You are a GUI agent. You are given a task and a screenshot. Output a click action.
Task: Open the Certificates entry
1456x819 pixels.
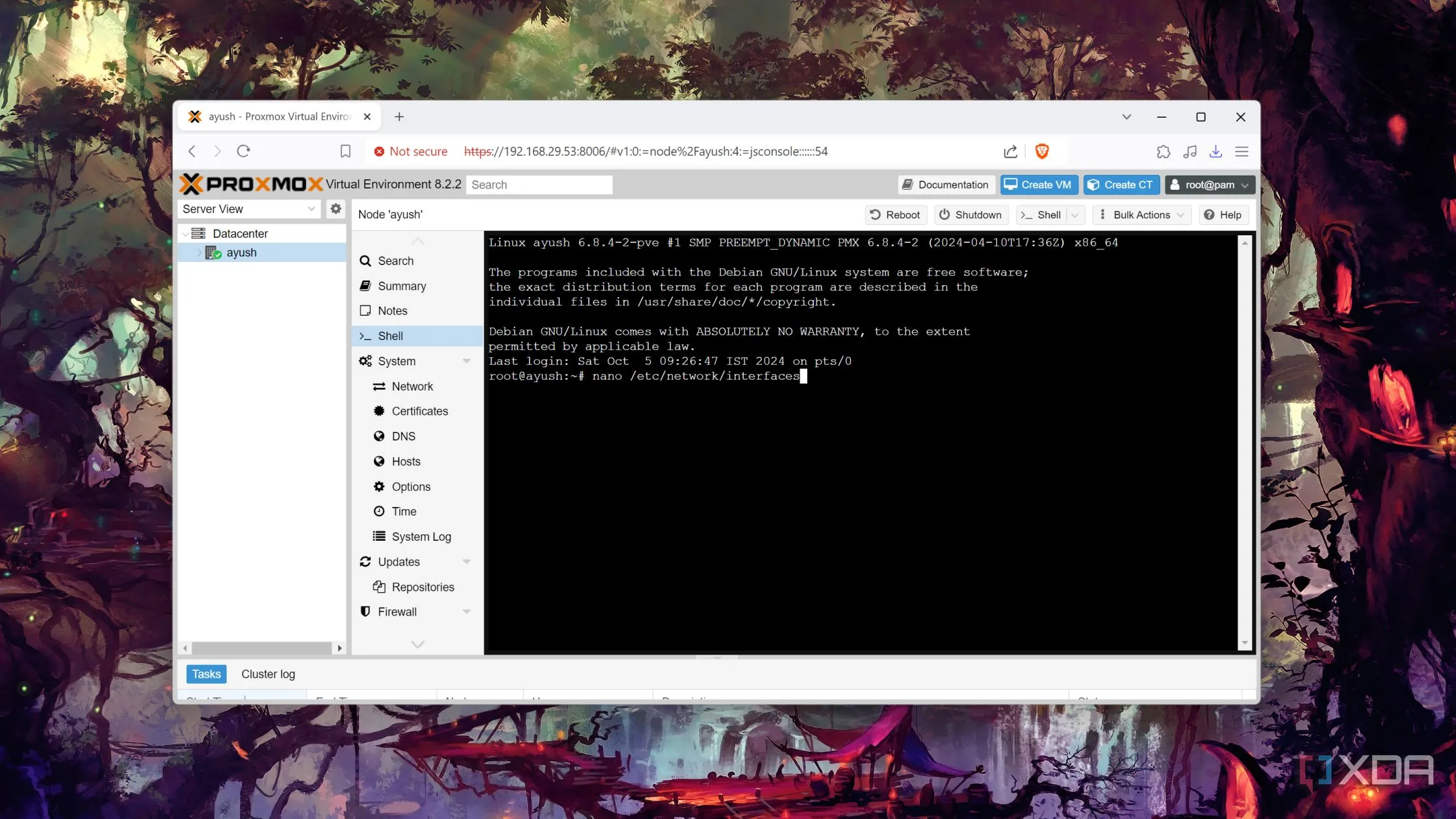[x=417, y=411]
